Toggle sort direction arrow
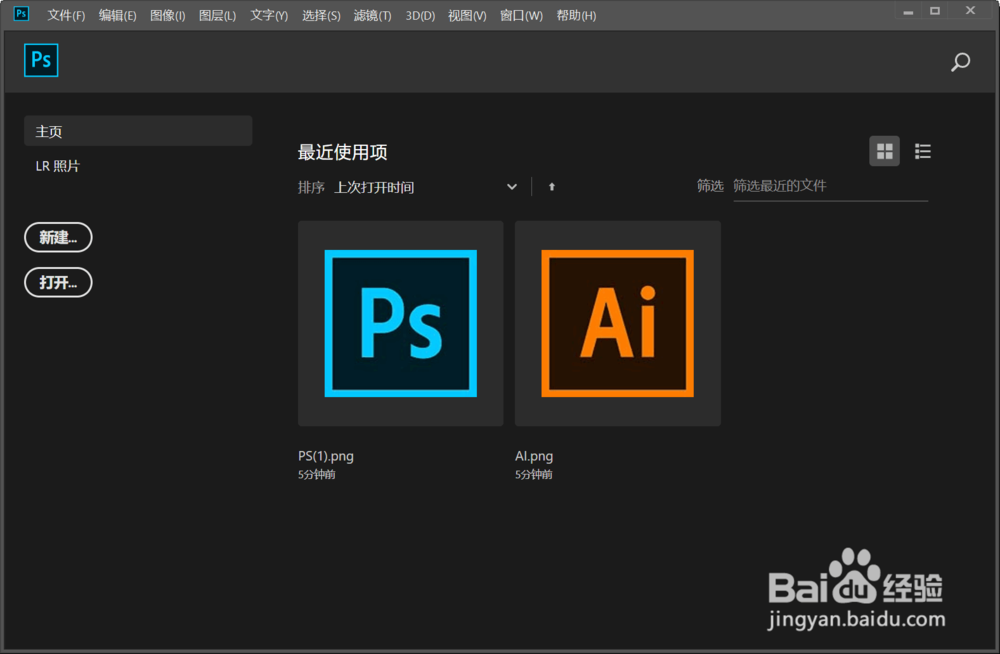Viewport: 1000px width, 654px height. (552, 187)
